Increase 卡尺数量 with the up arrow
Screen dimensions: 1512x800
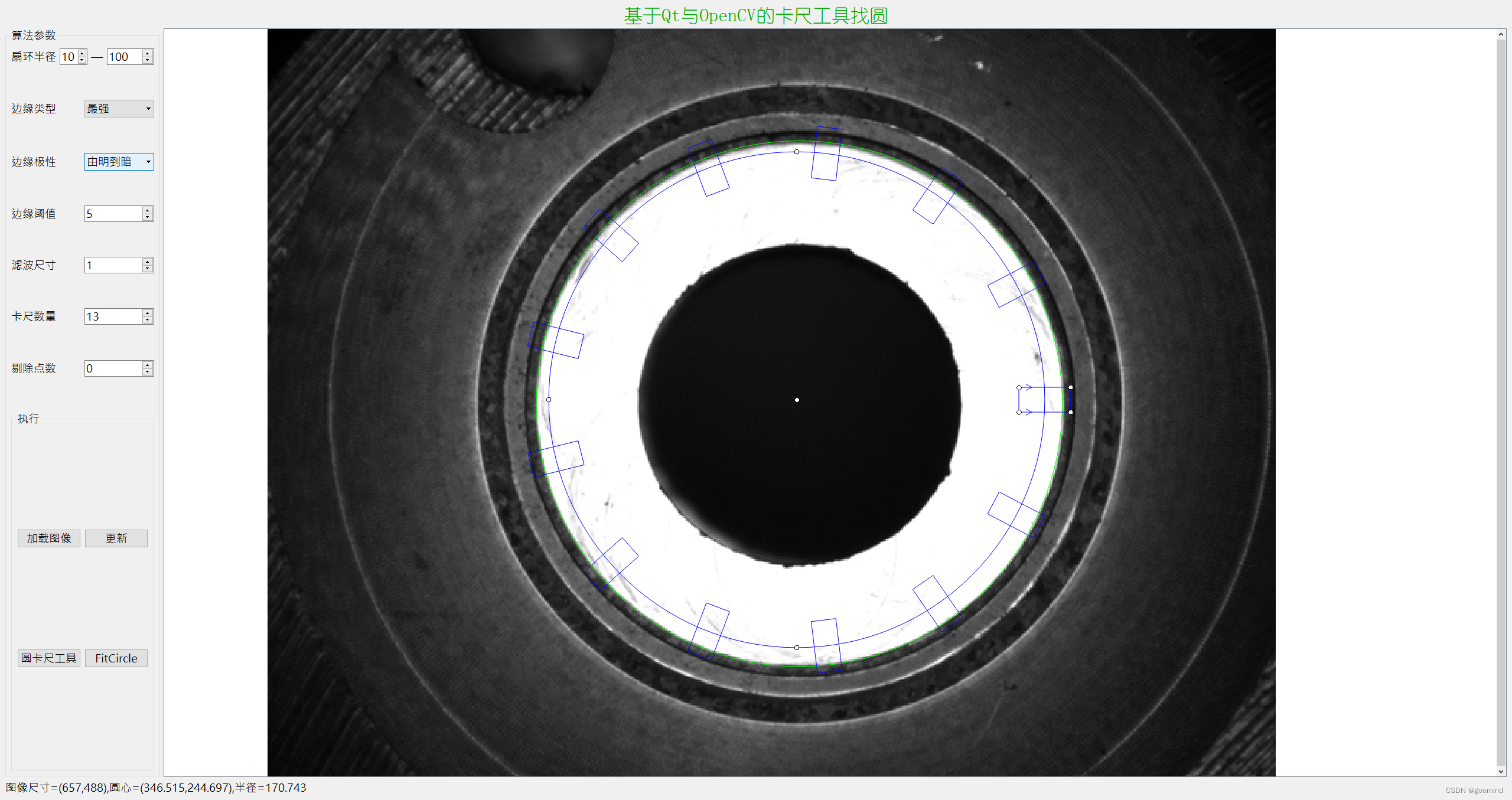(148, 313)
